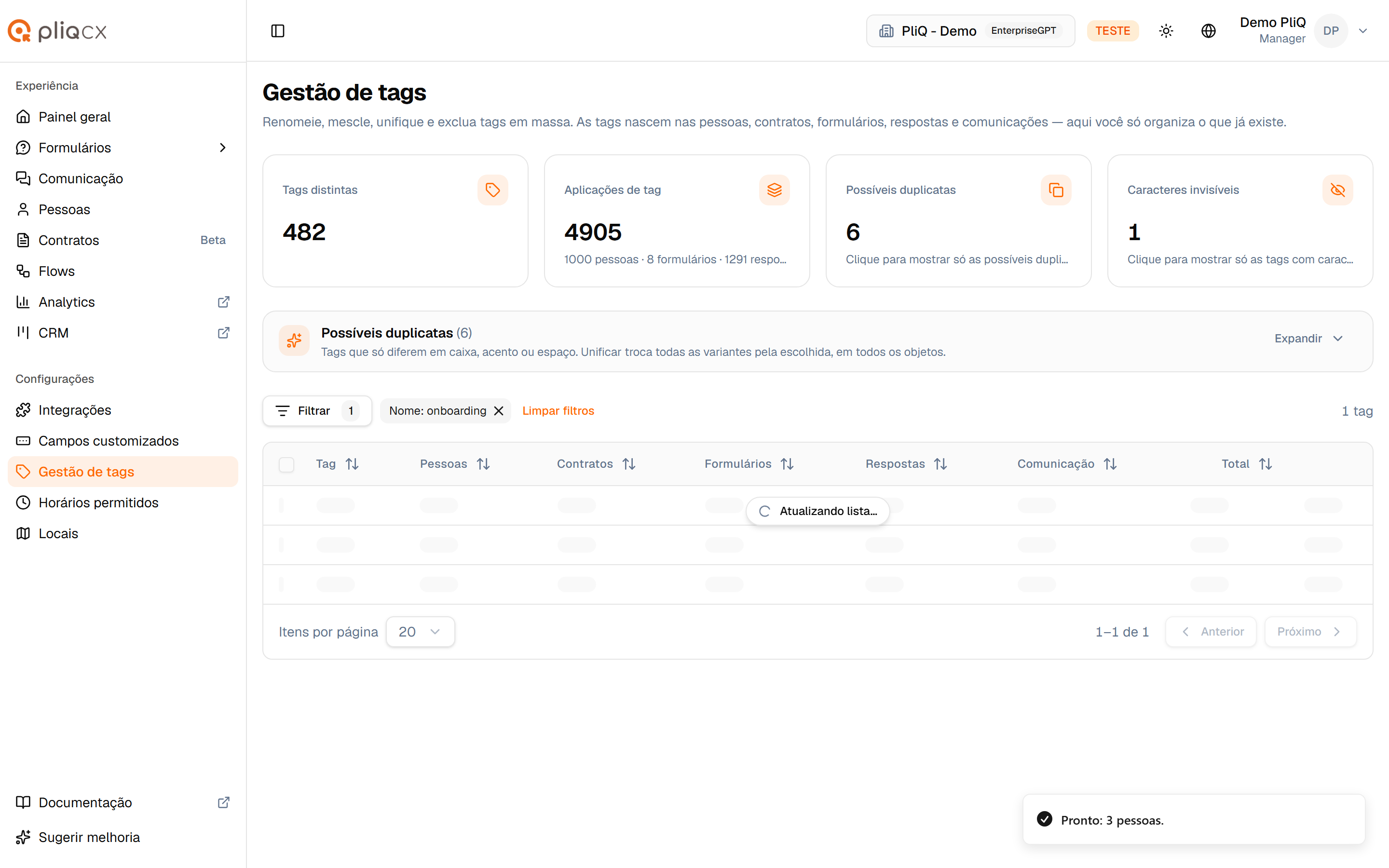The height and width of the screenshot is (868, 1389).
Task: Click the Possíveis duplicatas card
Action: (958, 221)
